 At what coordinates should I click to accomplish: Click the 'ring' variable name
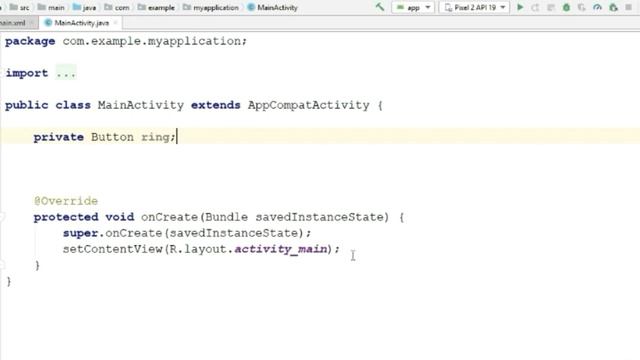156,137
